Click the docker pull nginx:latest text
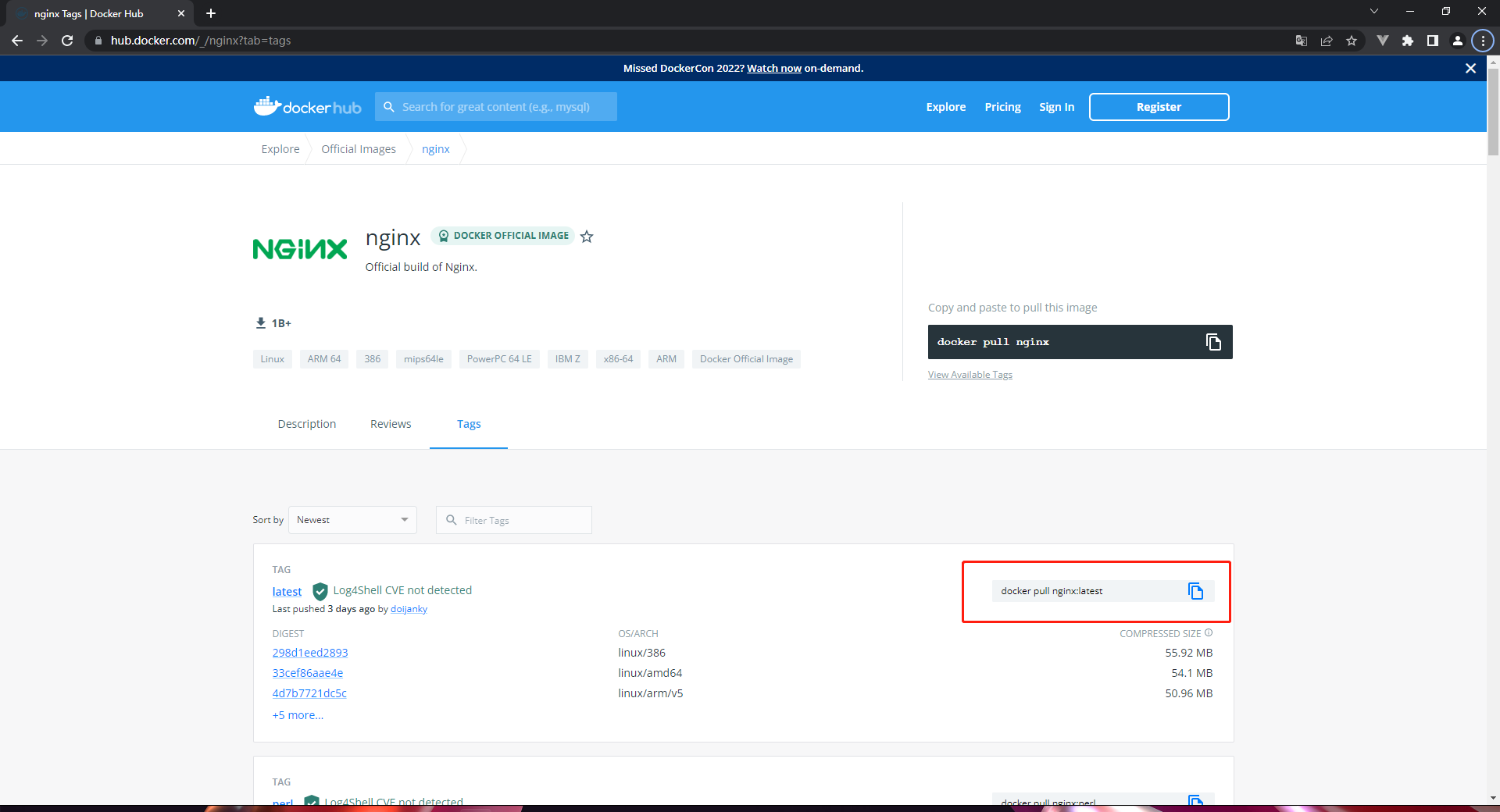Screen dimensions: 1500x812 (1052, 591)
